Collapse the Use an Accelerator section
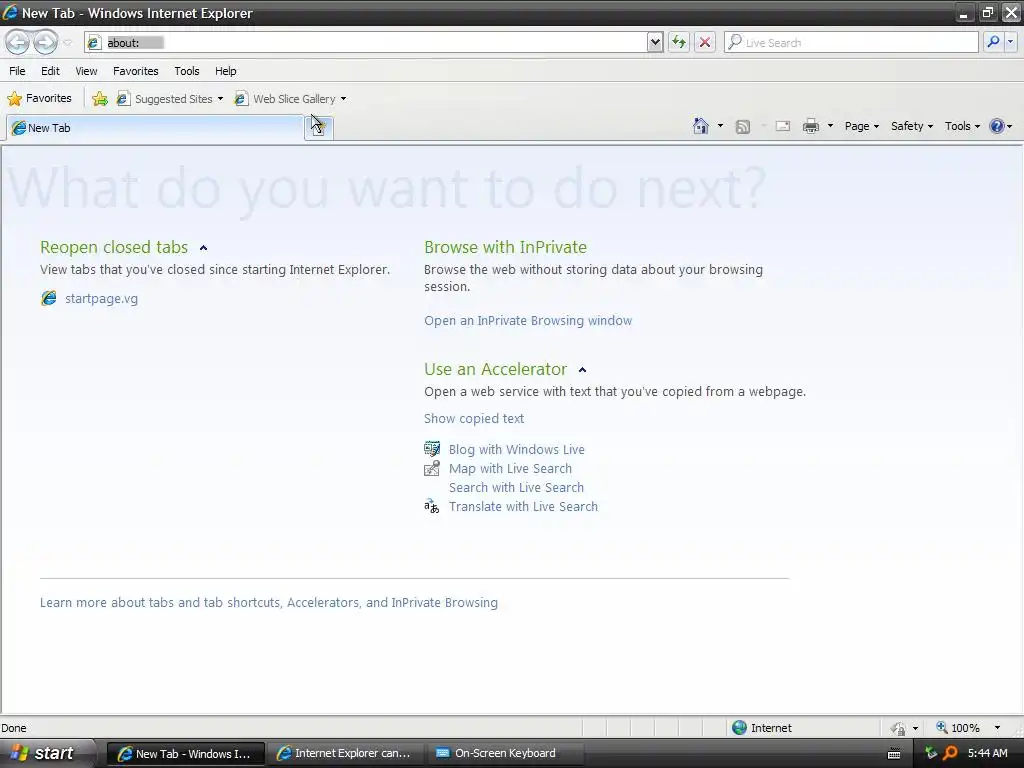Viewport: 1024px width, 768px height. click(583, 370)
